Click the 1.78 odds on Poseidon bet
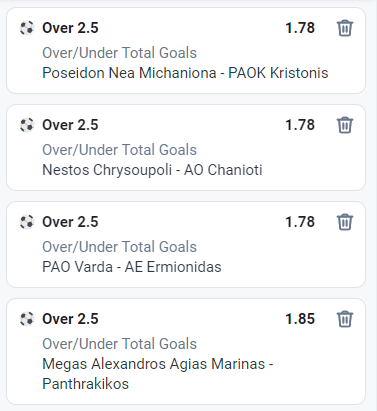The height and width of the screenshot is (411, 377). point(300,28)
